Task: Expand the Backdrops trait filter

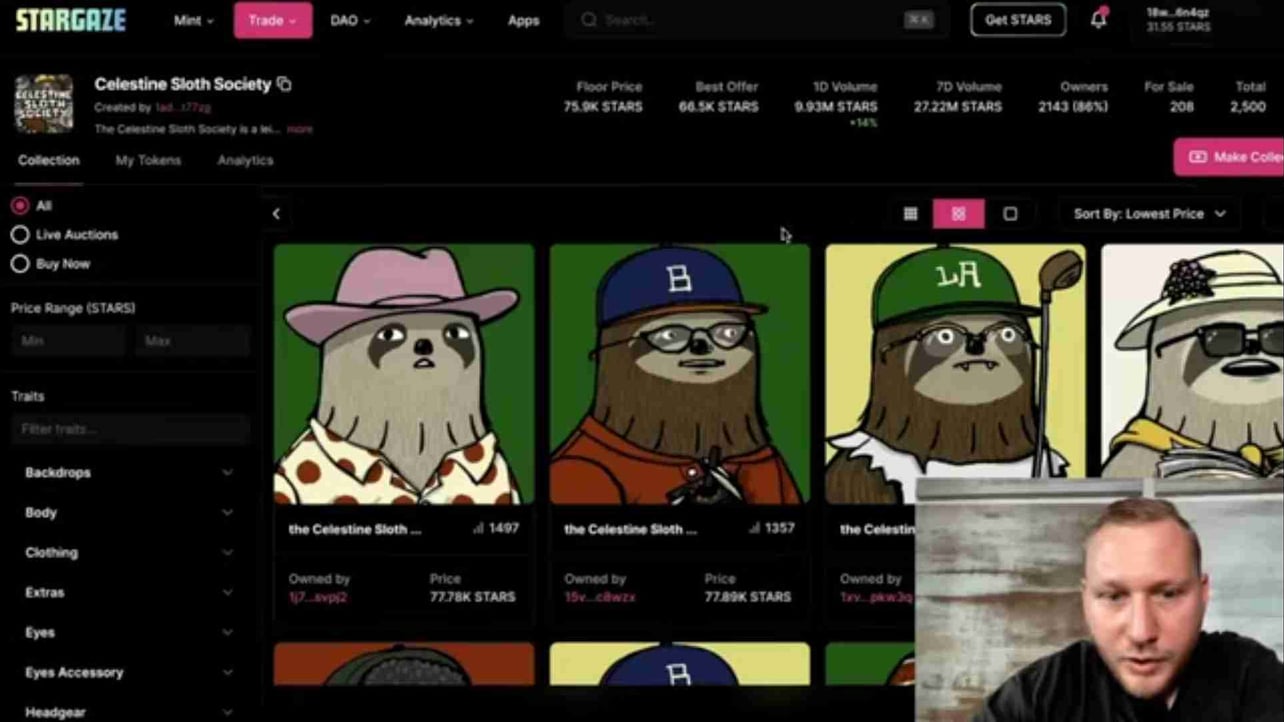Action: coord(129,472)
